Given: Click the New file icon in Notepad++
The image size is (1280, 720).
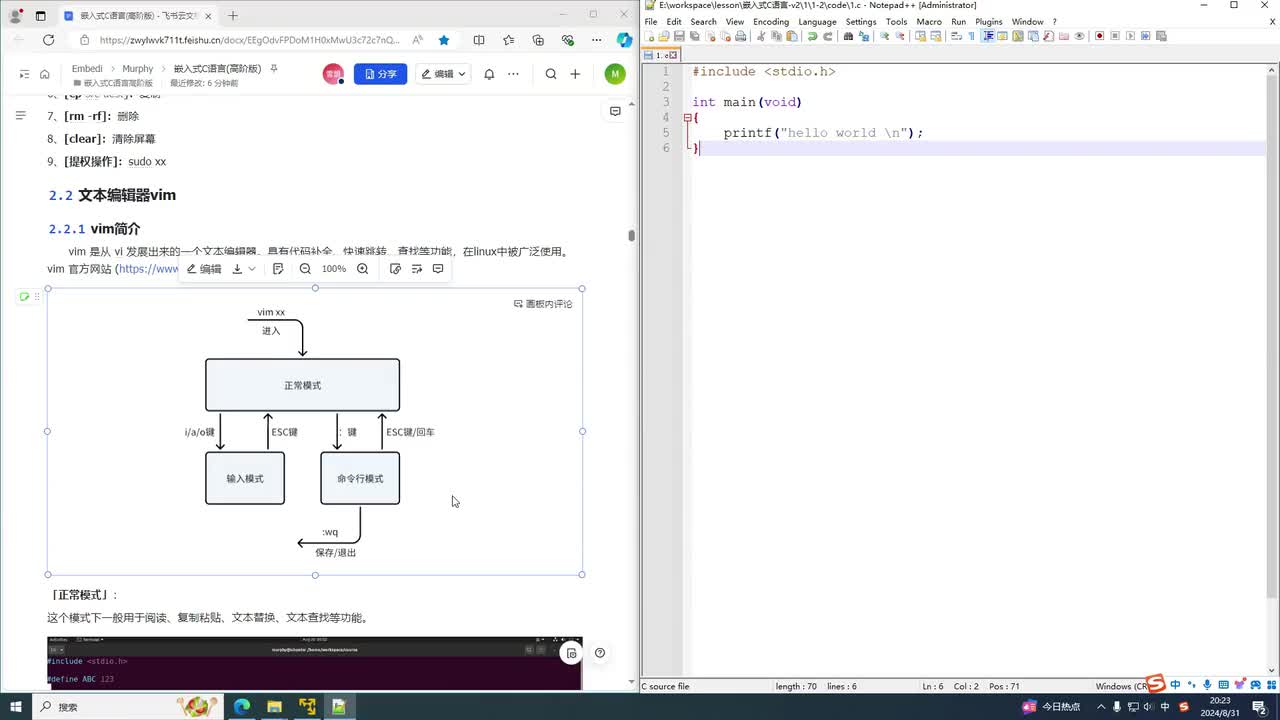Looking at the screenshot, I should coord(649,36).
